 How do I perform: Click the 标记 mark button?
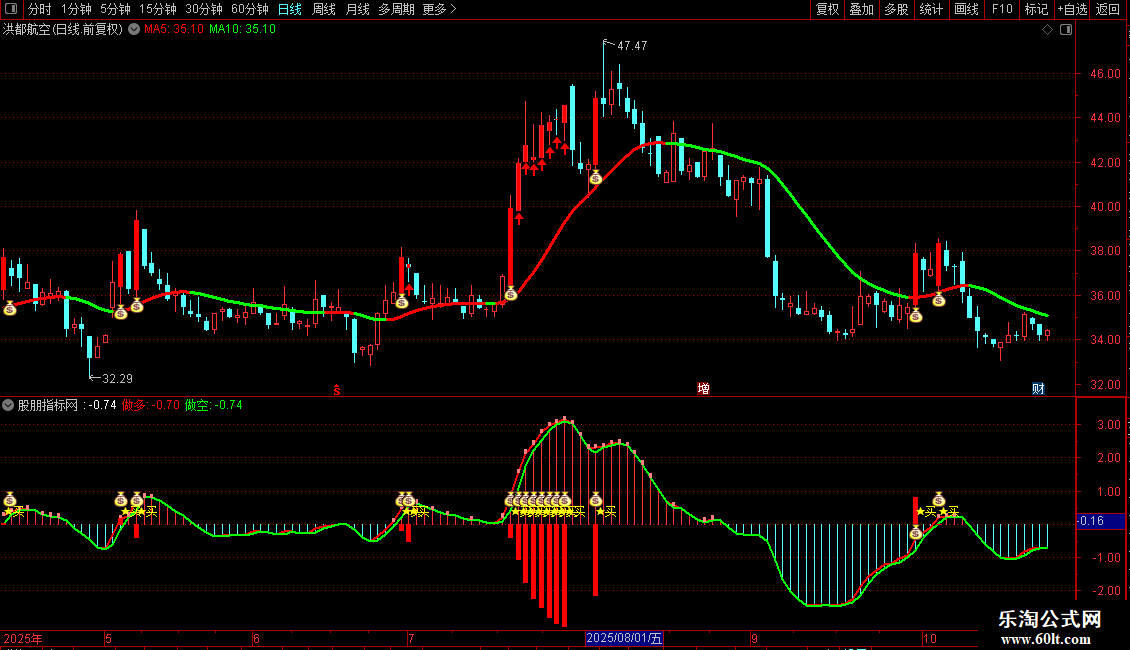1036,9
